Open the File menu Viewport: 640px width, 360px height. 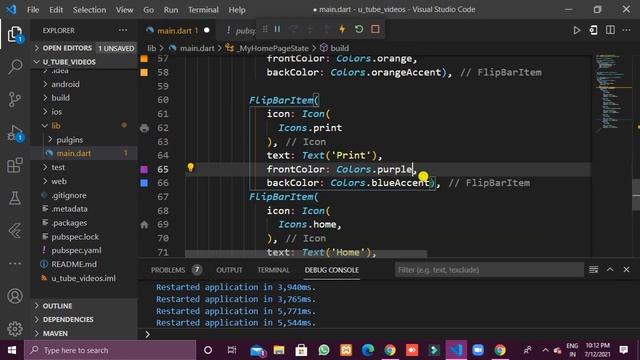[33, 9]
